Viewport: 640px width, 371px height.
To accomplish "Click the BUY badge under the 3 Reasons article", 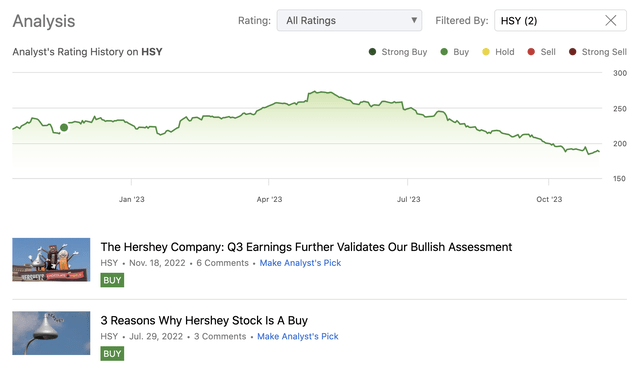I will tap(112, 354).
